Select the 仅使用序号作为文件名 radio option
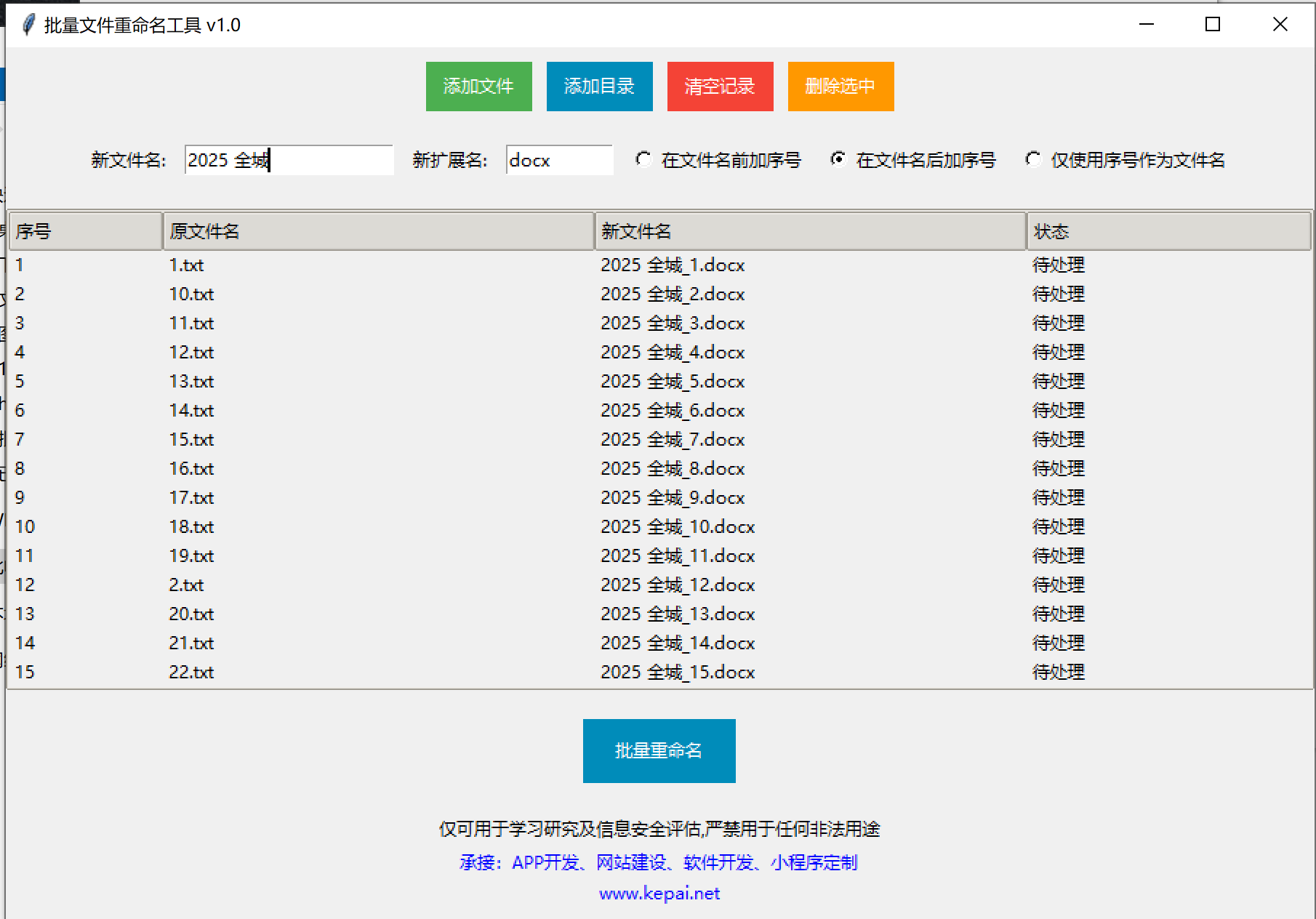 tap(1033, 159)
